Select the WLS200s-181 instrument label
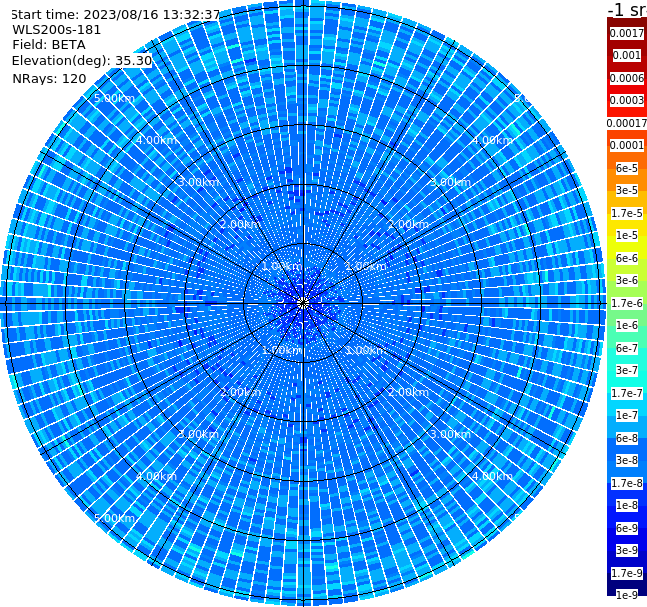 pos(57,30)
